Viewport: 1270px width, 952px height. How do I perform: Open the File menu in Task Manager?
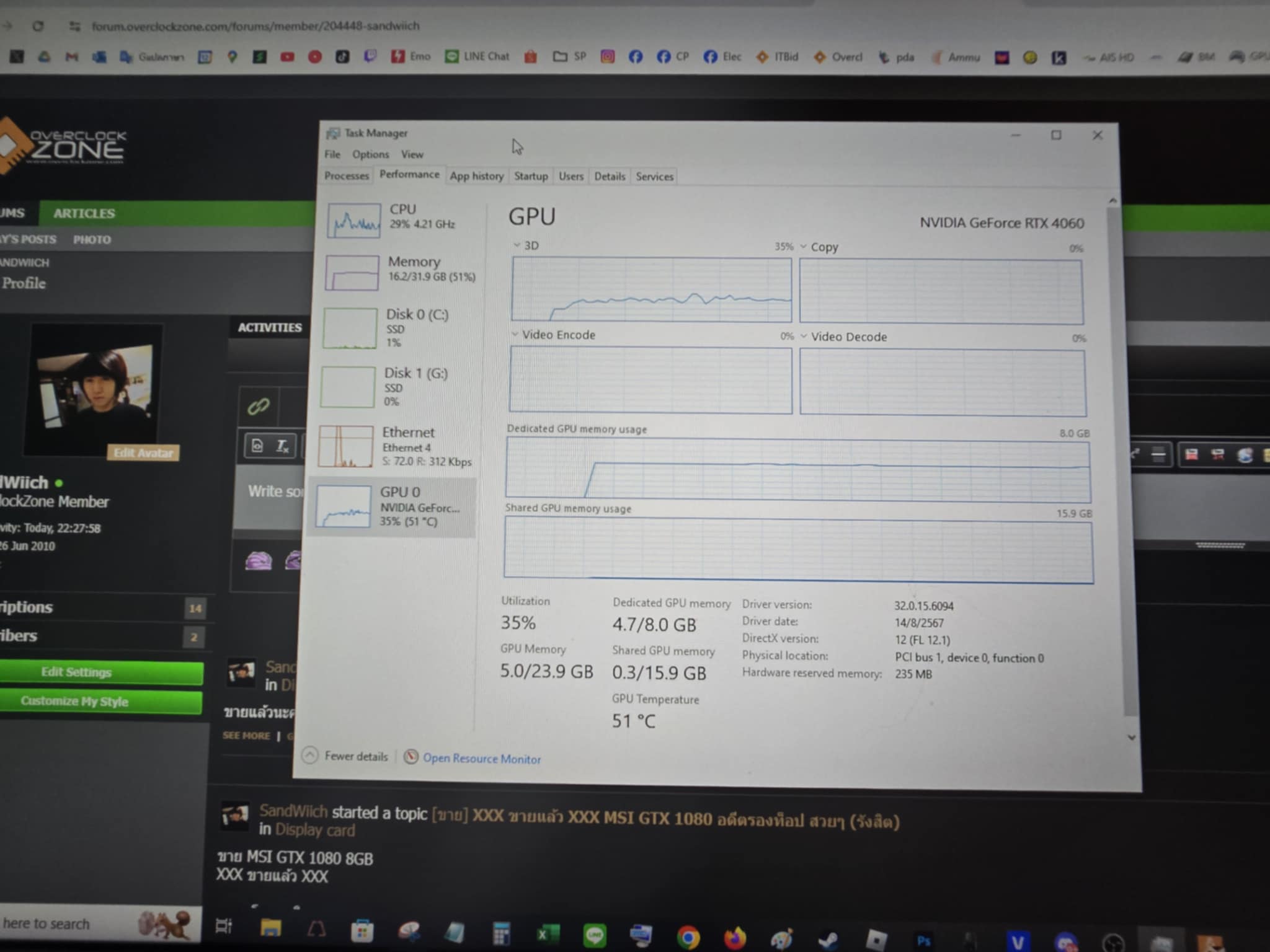(332, 154)
